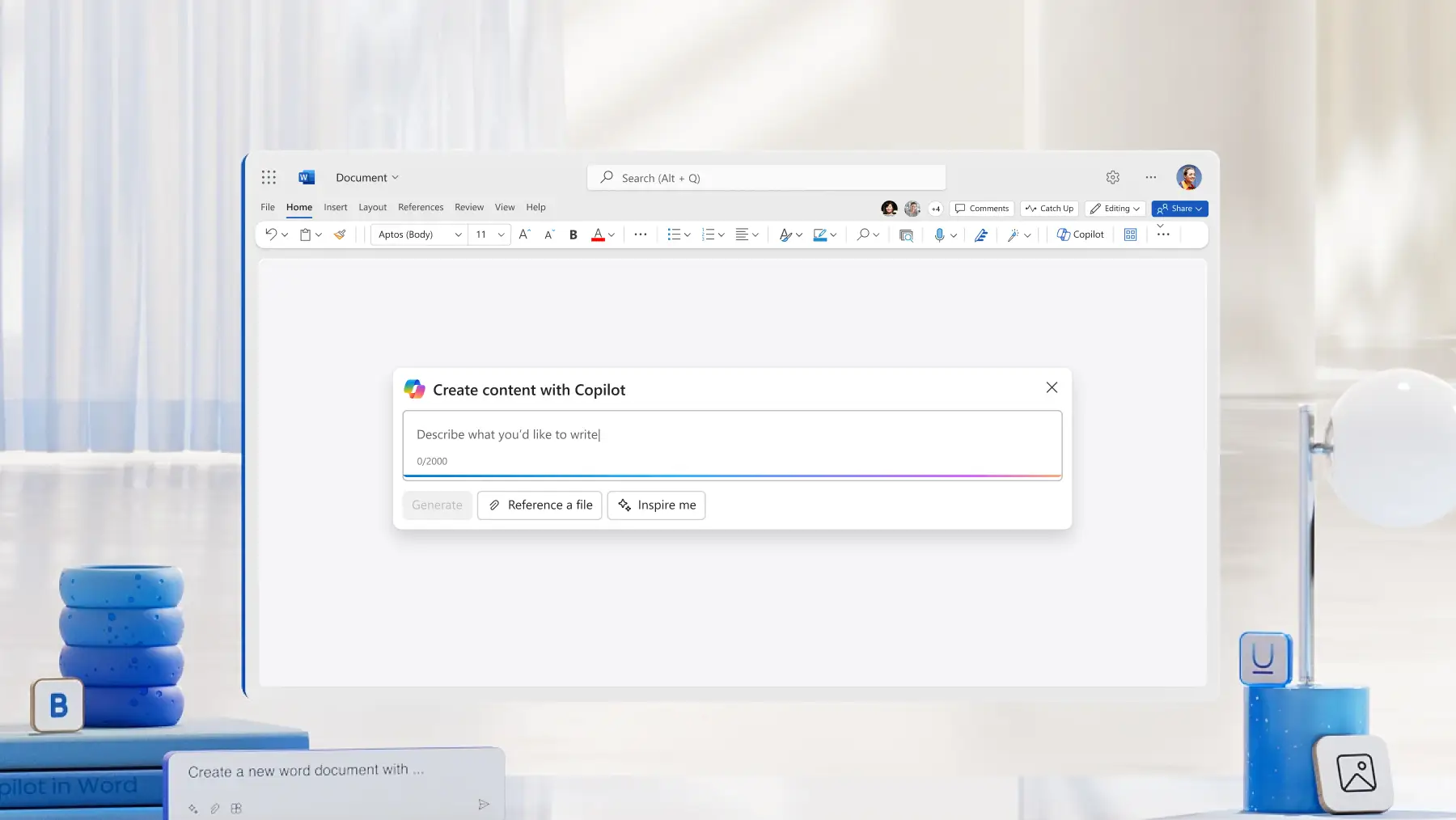The image size is (1456, 820).
Task: Click the Undo arrow icon
Action: [x=271, y=234]
